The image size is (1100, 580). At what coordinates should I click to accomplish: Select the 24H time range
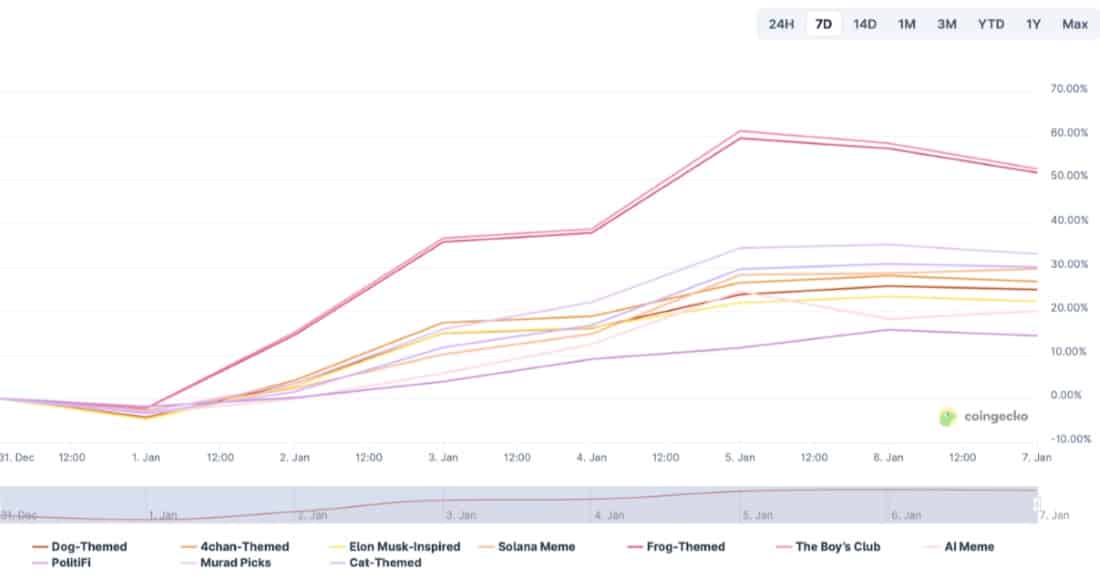tap(781, 24)
